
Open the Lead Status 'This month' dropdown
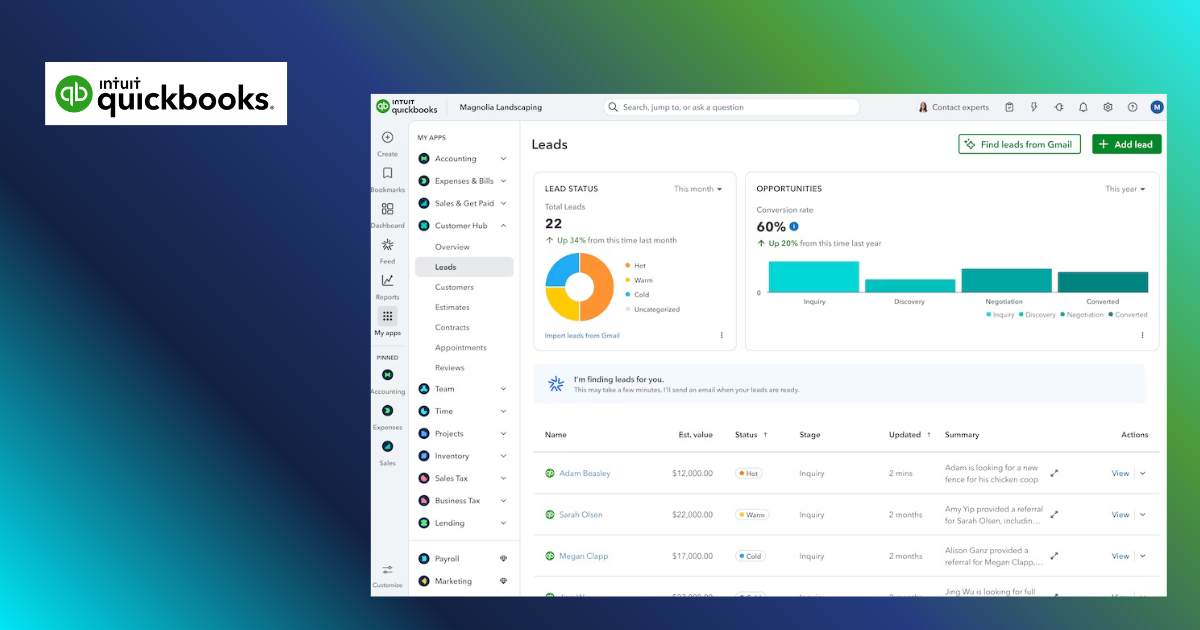(x=697, y=189)
